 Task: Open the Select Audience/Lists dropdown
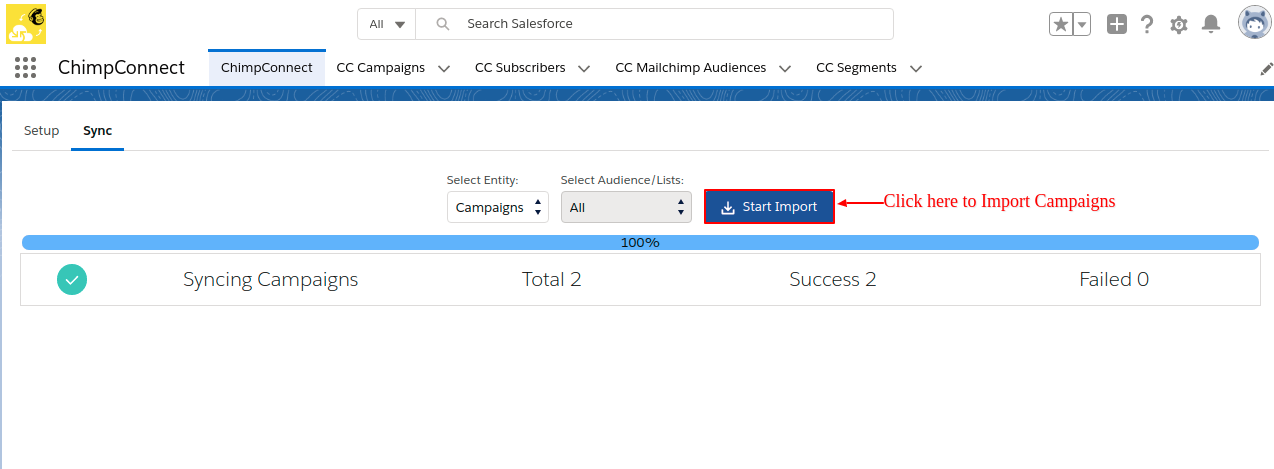(x=625, y=207)
